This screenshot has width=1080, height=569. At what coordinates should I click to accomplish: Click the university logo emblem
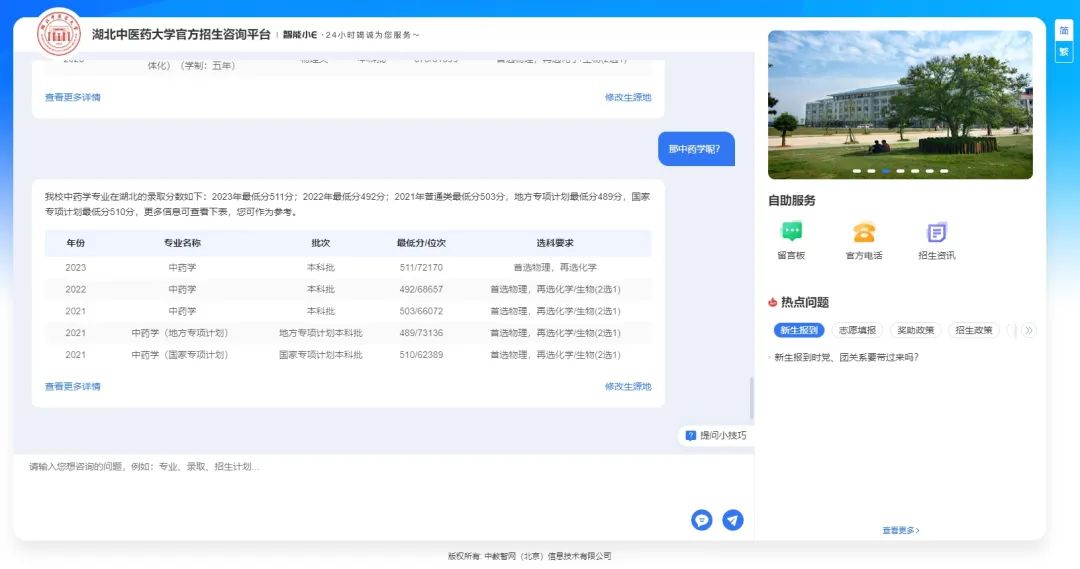(59, 35)
